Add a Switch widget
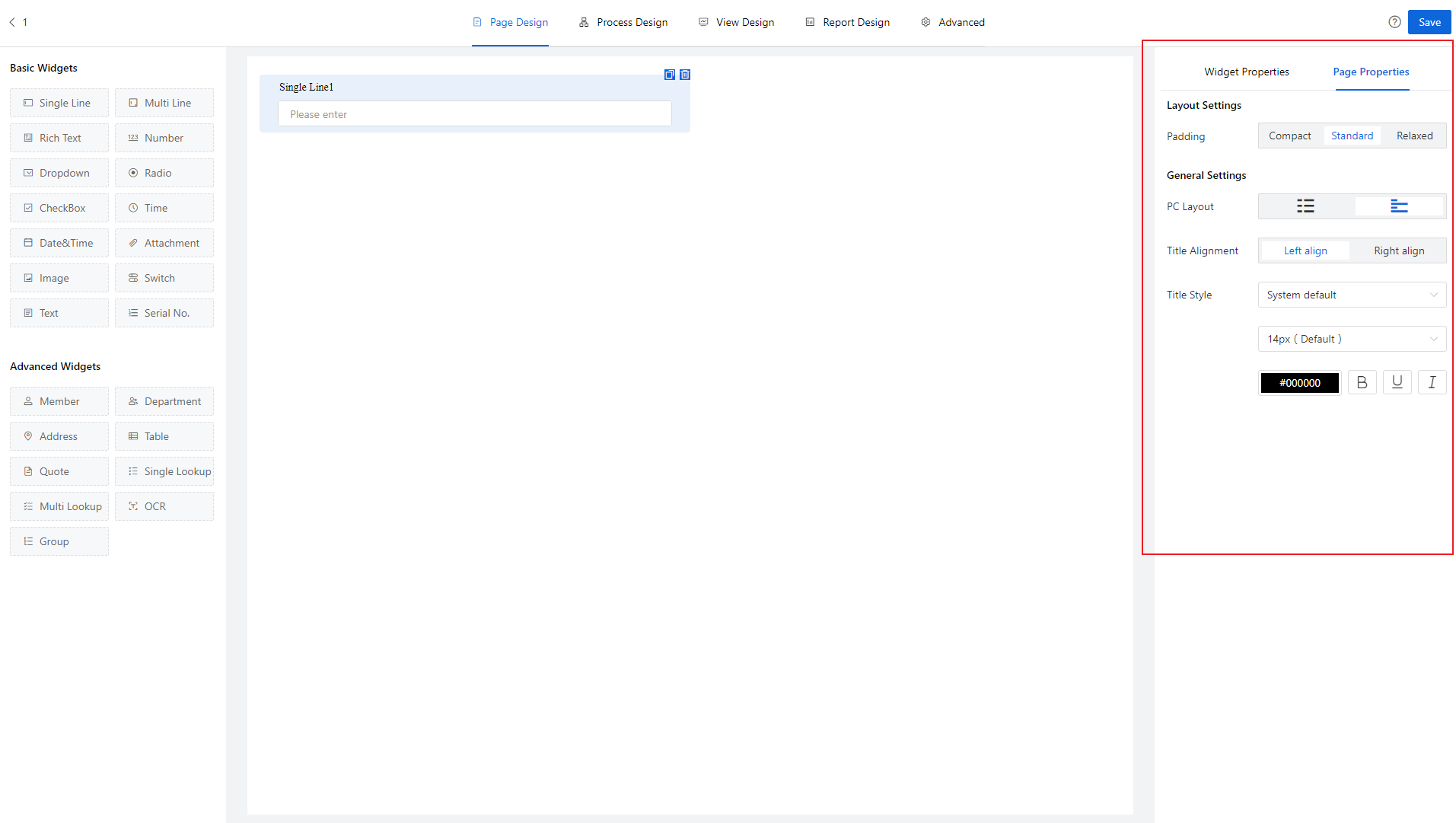 pyautogui.click(x=164, y=278)
